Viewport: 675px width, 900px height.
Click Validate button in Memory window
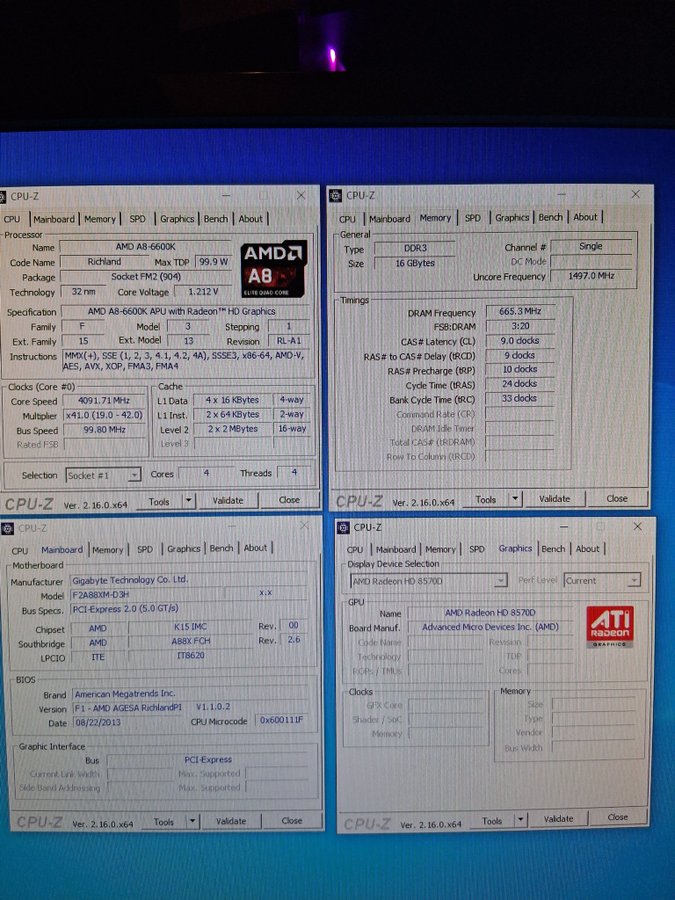pyautogui.click(x=554, y=499)
